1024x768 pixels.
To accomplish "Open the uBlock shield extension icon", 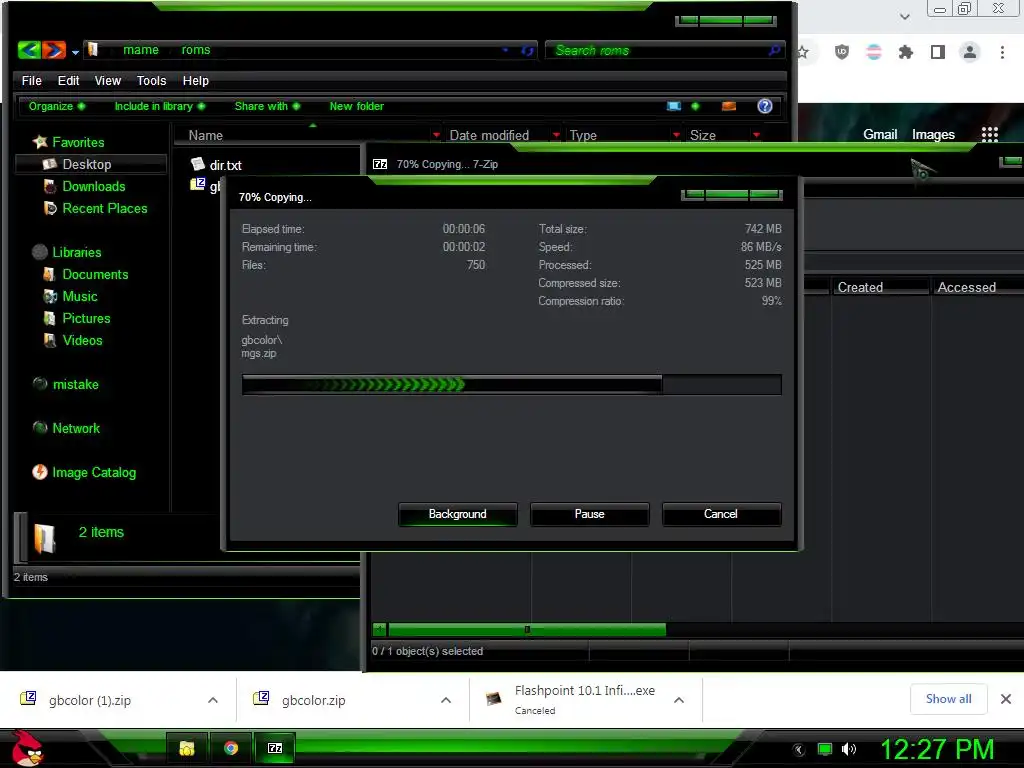I will 842,52.
